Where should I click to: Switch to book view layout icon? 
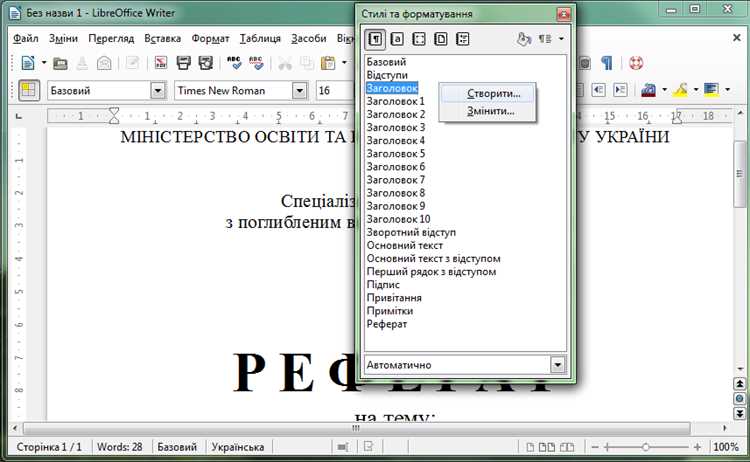567,447
